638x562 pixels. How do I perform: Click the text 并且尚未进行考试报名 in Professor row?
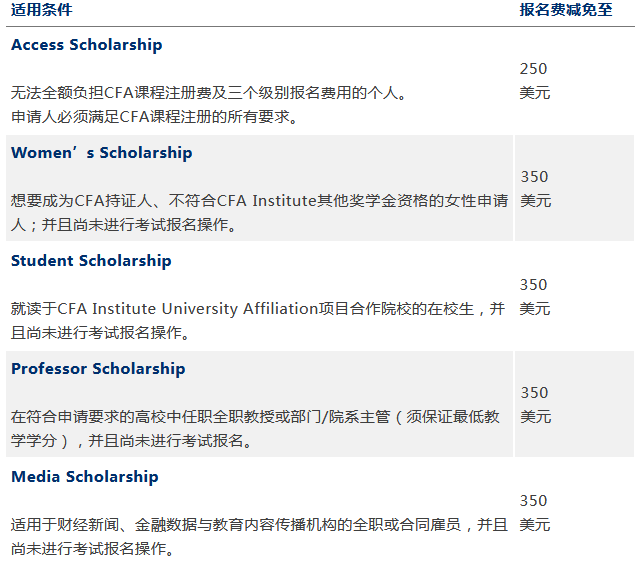click(x=170, y=441)
